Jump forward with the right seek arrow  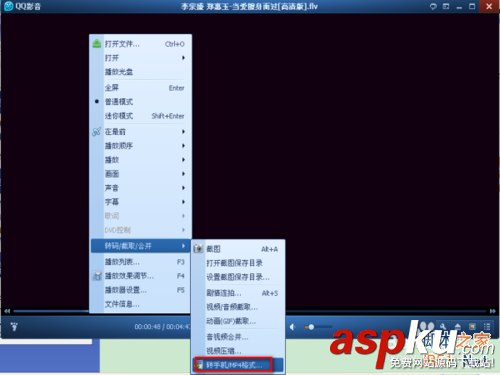tap(493, 311)
